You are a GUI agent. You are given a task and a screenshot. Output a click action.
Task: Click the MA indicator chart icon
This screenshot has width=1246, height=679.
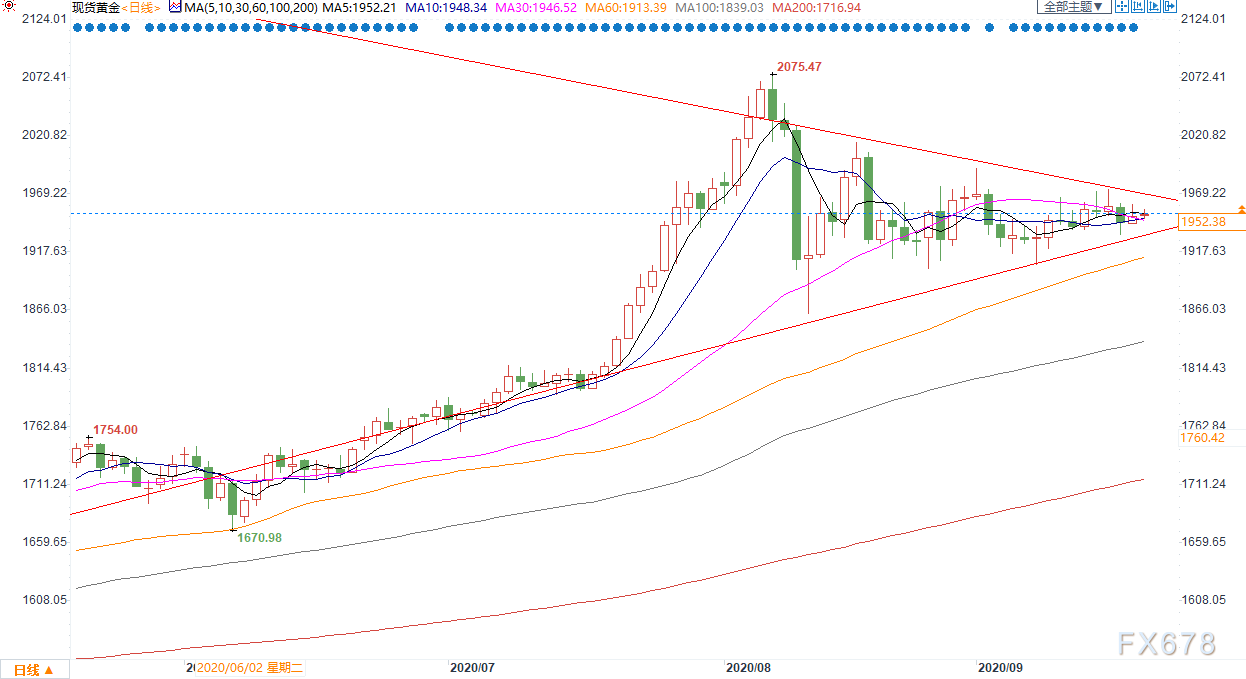(x=175, y=7)
